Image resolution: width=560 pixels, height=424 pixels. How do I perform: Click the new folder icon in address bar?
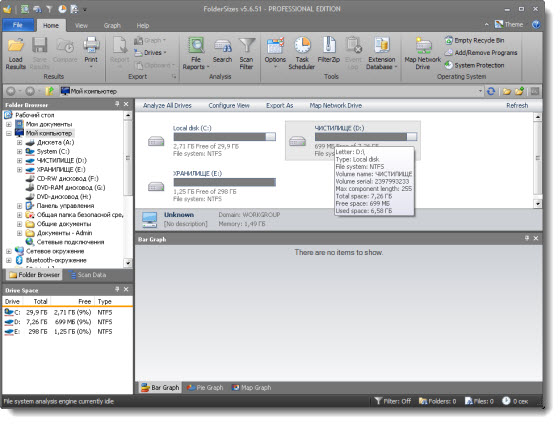click(x=519, y=91)
